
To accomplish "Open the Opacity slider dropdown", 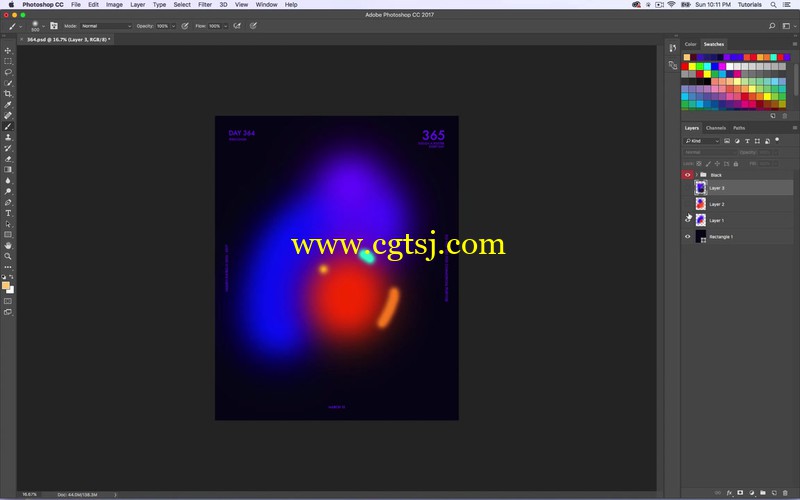I will coord(173,26).
